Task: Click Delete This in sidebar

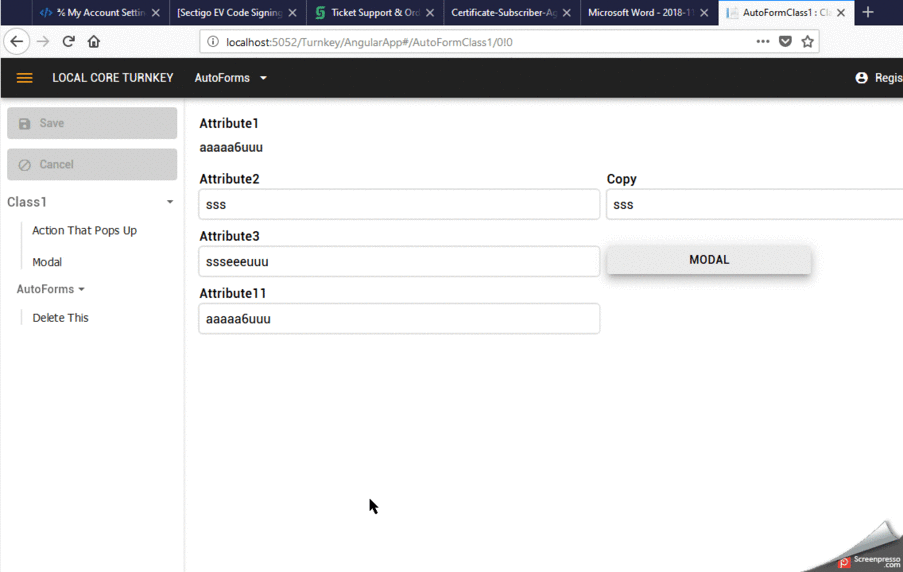Action: pyautogui.click(x=60, y=318)
